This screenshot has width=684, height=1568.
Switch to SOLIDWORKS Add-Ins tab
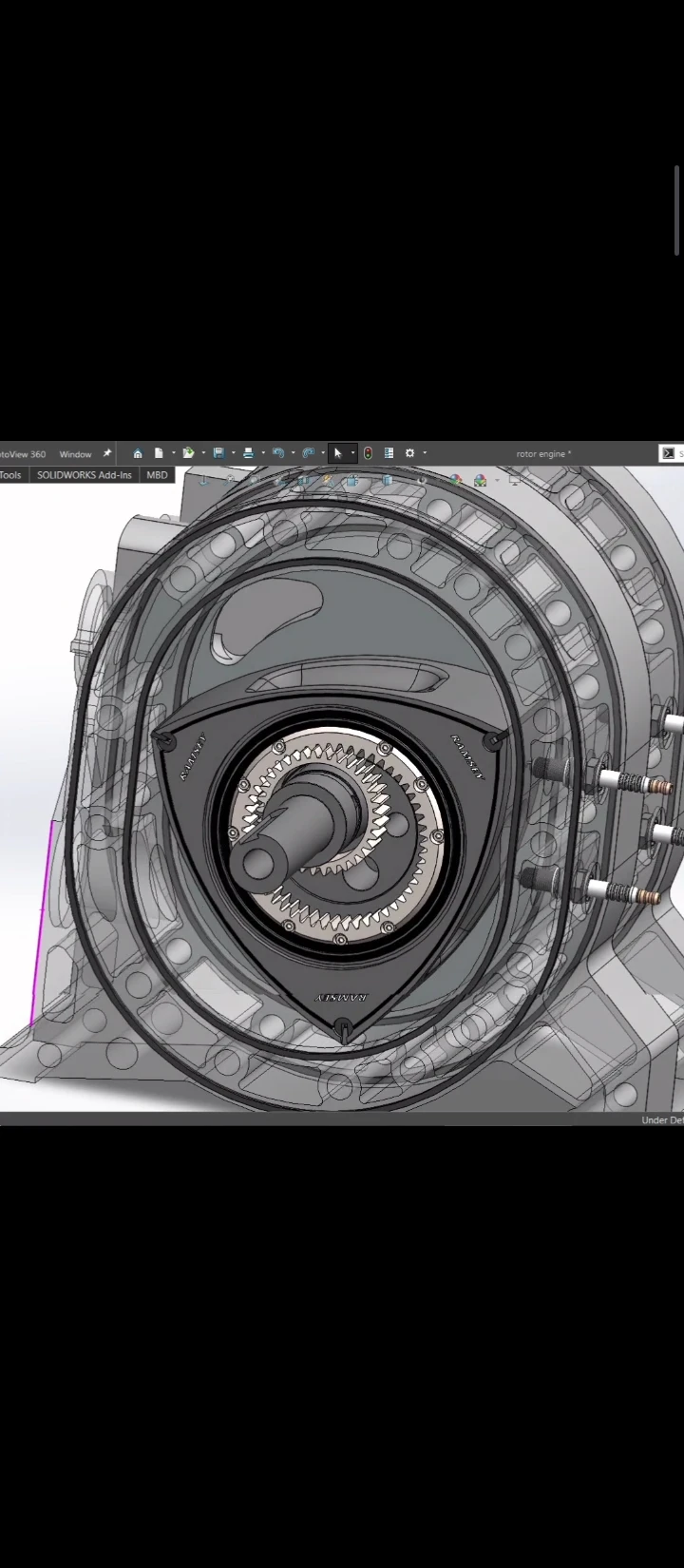(85, 474)
